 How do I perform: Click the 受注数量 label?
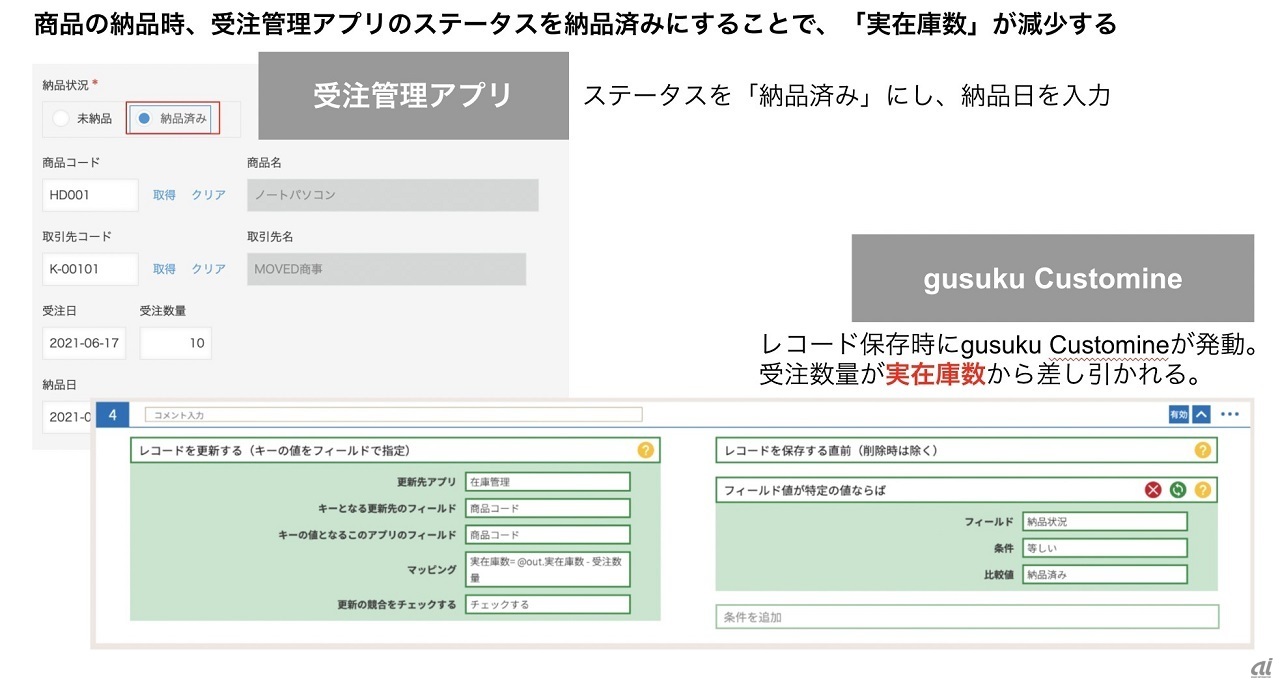163,311
